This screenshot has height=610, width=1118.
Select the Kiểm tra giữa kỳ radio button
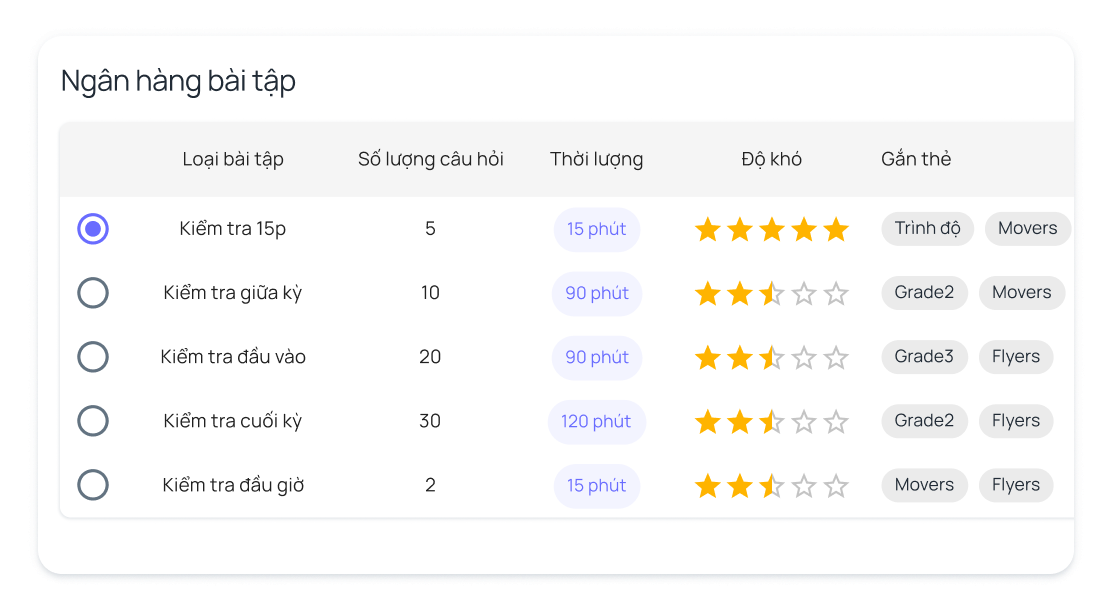coord(93,293)
